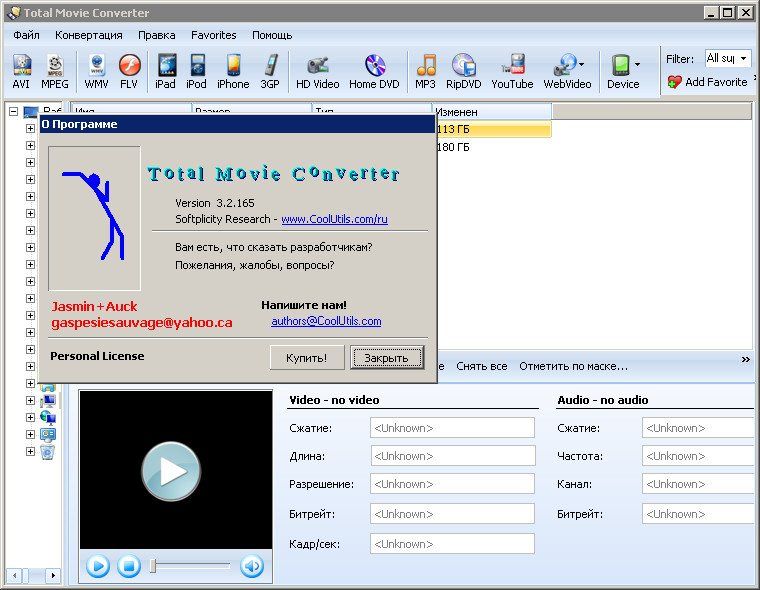This screenshot has width=760, height=590.
Task: Select the My Computer icon in the tree
Action: pyautogui.click(x=48, y=400)
